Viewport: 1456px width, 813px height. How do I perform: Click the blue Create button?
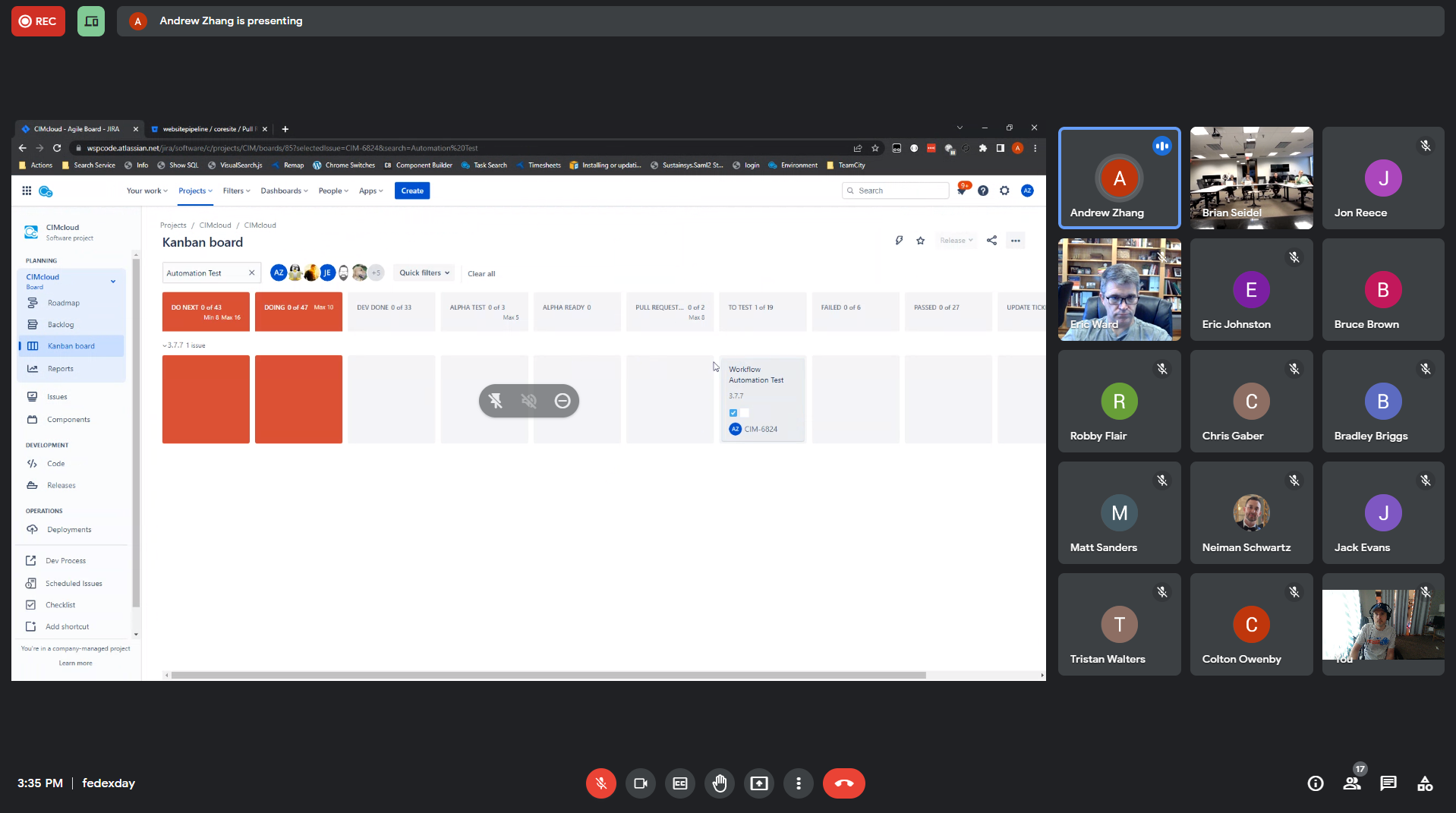[412, 191]
